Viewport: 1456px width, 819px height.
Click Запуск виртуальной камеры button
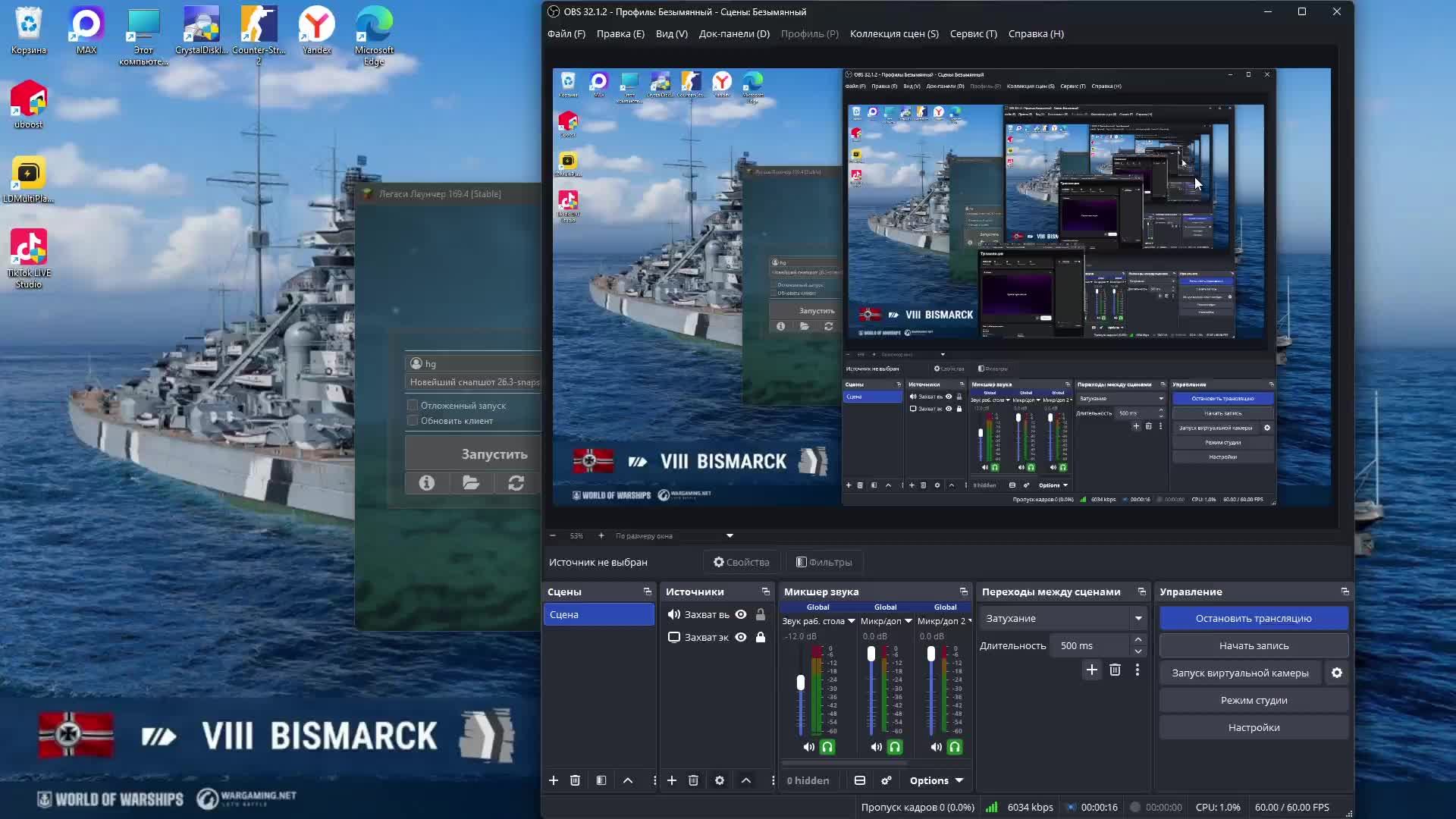point(1240,673)
